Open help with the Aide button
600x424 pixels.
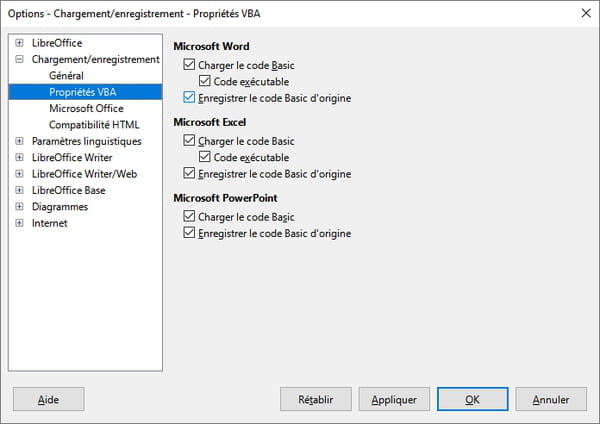[49, 399]
